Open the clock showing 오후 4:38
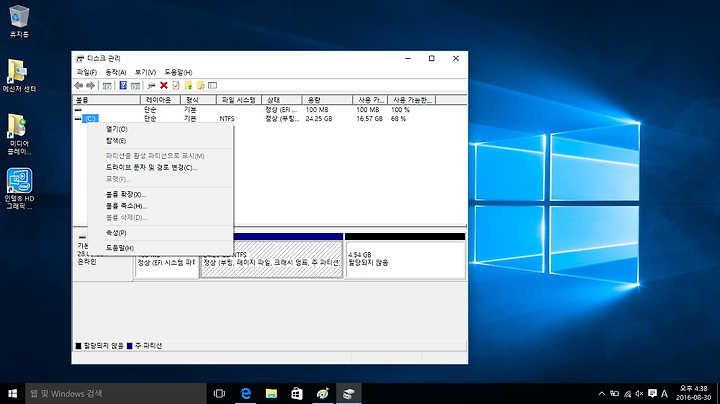Screen dimensions: 720x404 click(693, 393)
